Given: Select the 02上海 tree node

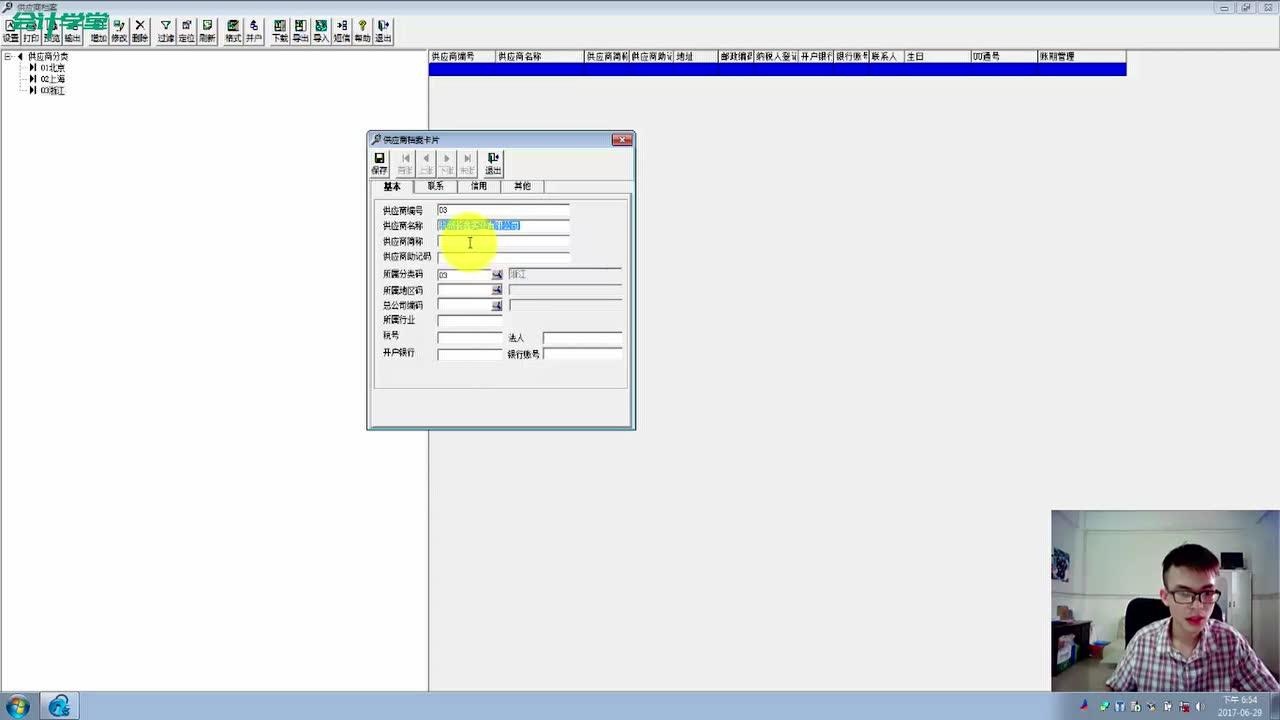Looking at the screenshot, I should click(53, 79).
